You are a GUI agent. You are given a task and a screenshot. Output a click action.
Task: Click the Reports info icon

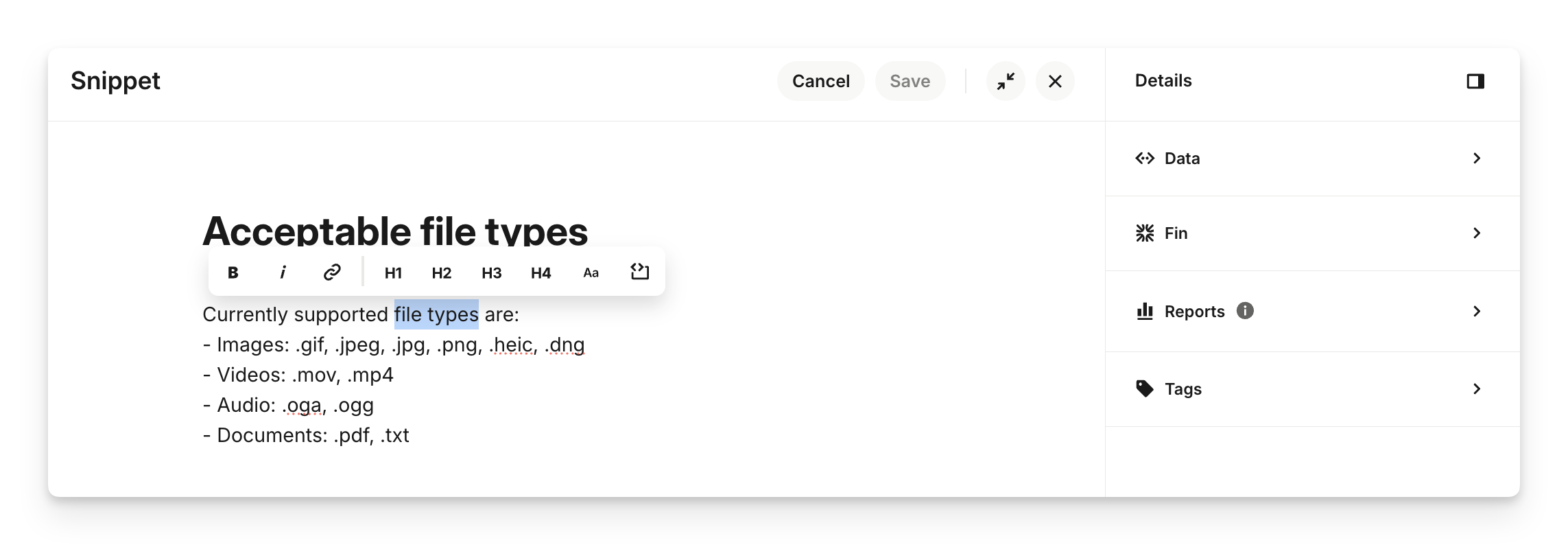click(1245, 311)
